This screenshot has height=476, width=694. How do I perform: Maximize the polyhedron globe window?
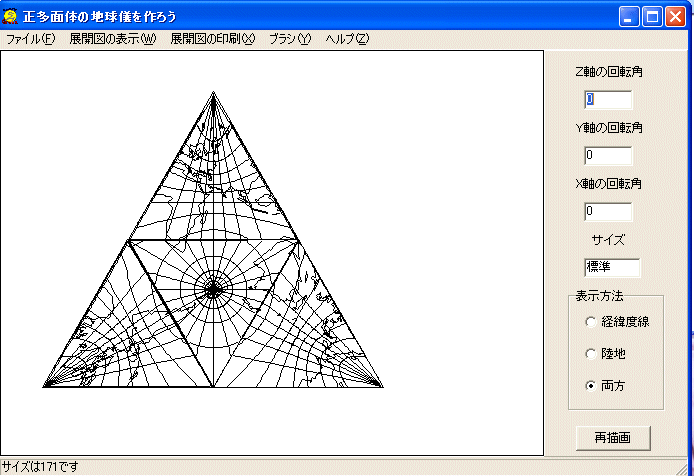[652, 17]
